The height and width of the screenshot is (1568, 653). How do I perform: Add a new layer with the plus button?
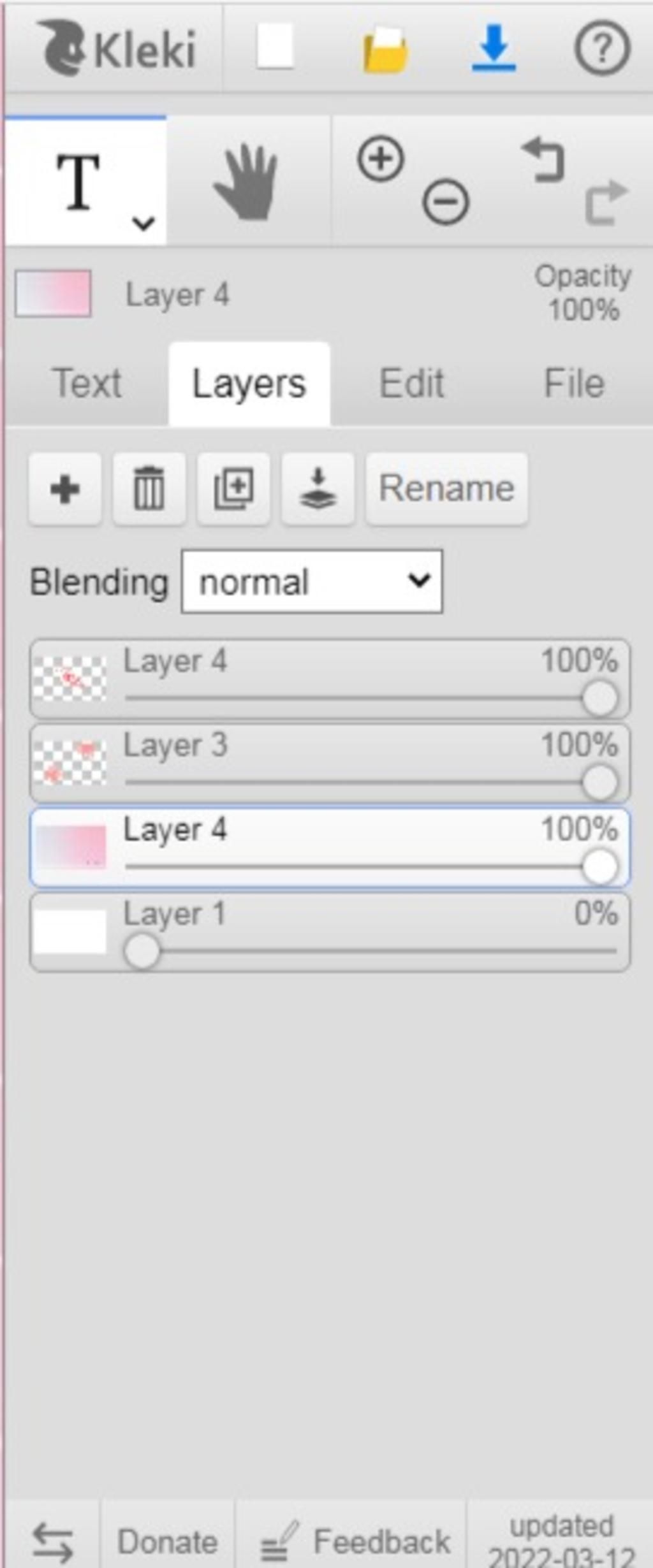(x=65, y=489)
